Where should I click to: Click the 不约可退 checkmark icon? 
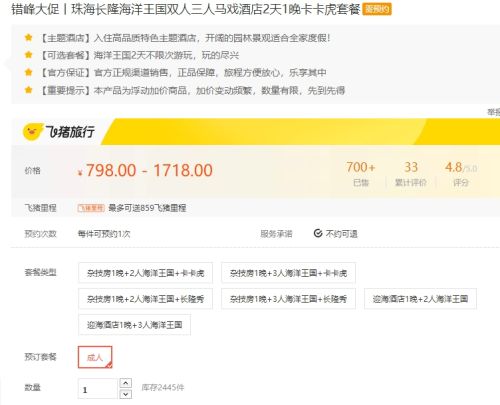point(318,233)
